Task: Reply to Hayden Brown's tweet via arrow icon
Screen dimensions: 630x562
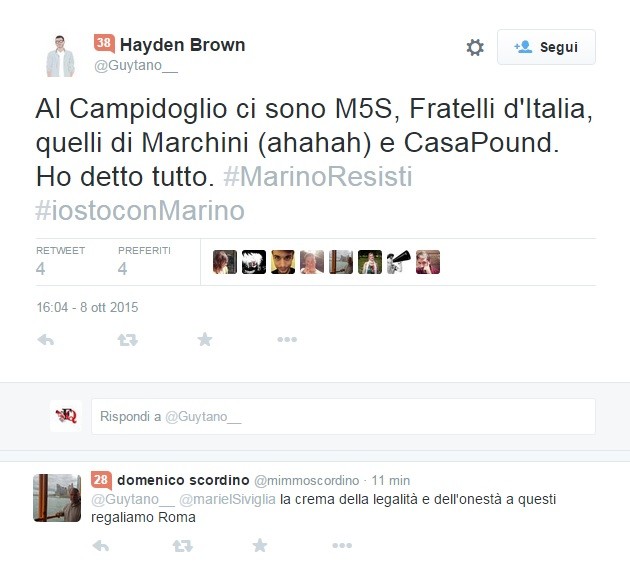Action: [x=45, y=340]
